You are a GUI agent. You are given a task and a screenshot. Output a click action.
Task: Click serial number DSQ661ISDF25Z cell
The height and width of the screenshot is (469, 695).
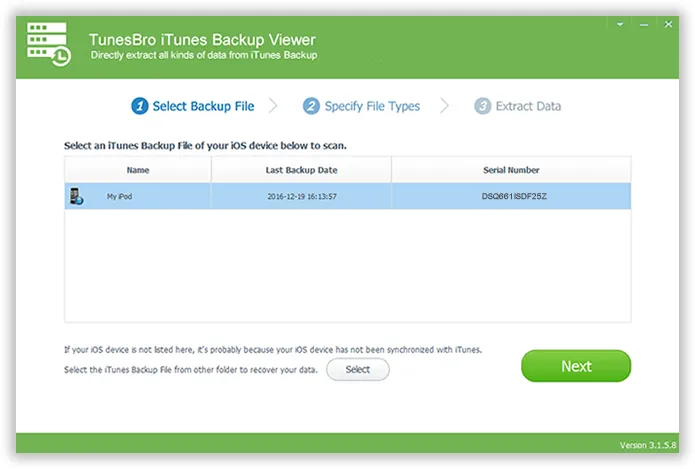[x=510, y=197]
